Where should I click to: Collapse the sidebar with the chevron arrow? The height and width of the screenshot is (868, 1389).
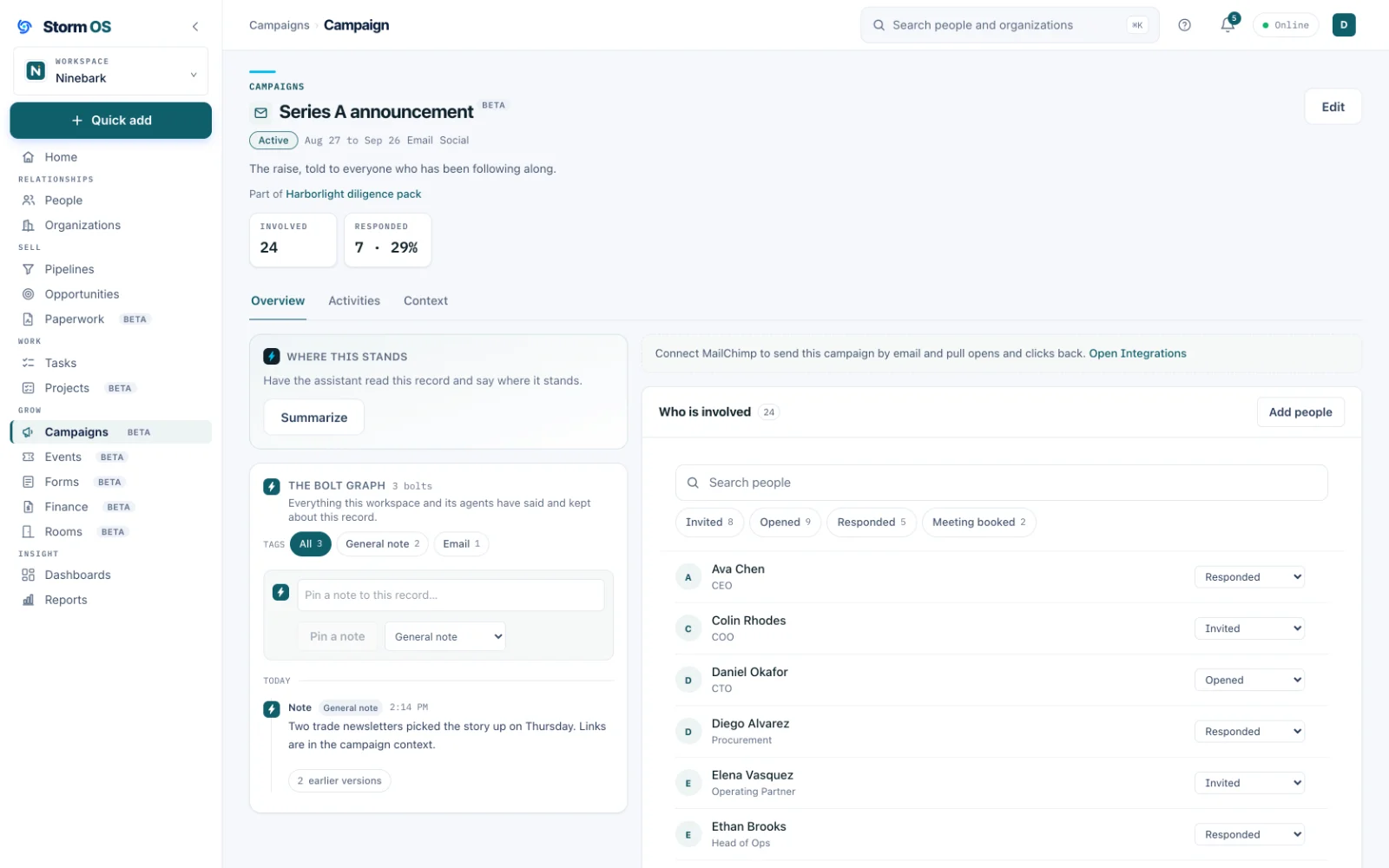195,27
